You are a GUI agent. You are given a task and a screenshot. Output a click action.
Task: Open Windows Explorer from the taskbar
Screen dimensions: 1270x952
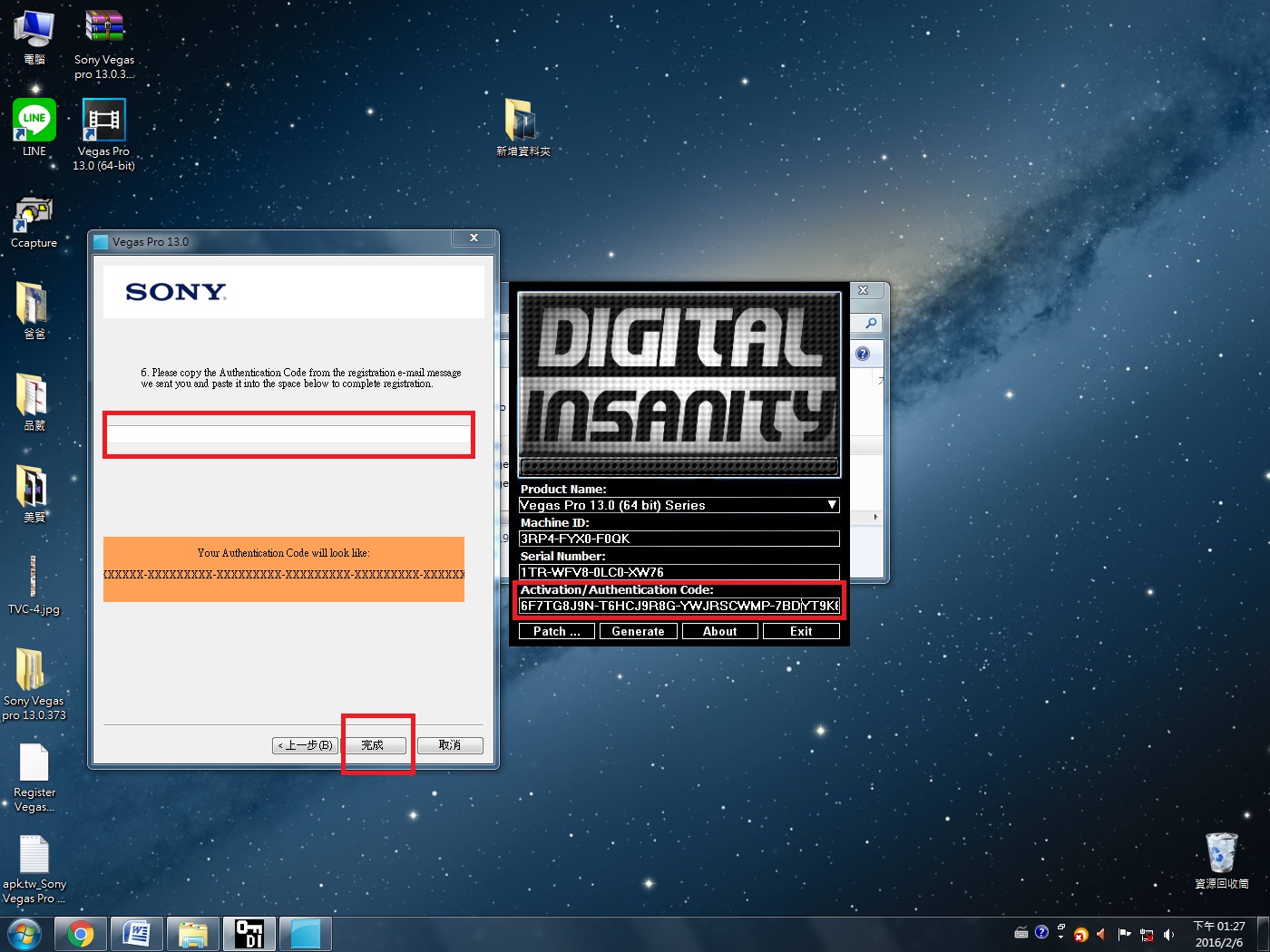193,934
